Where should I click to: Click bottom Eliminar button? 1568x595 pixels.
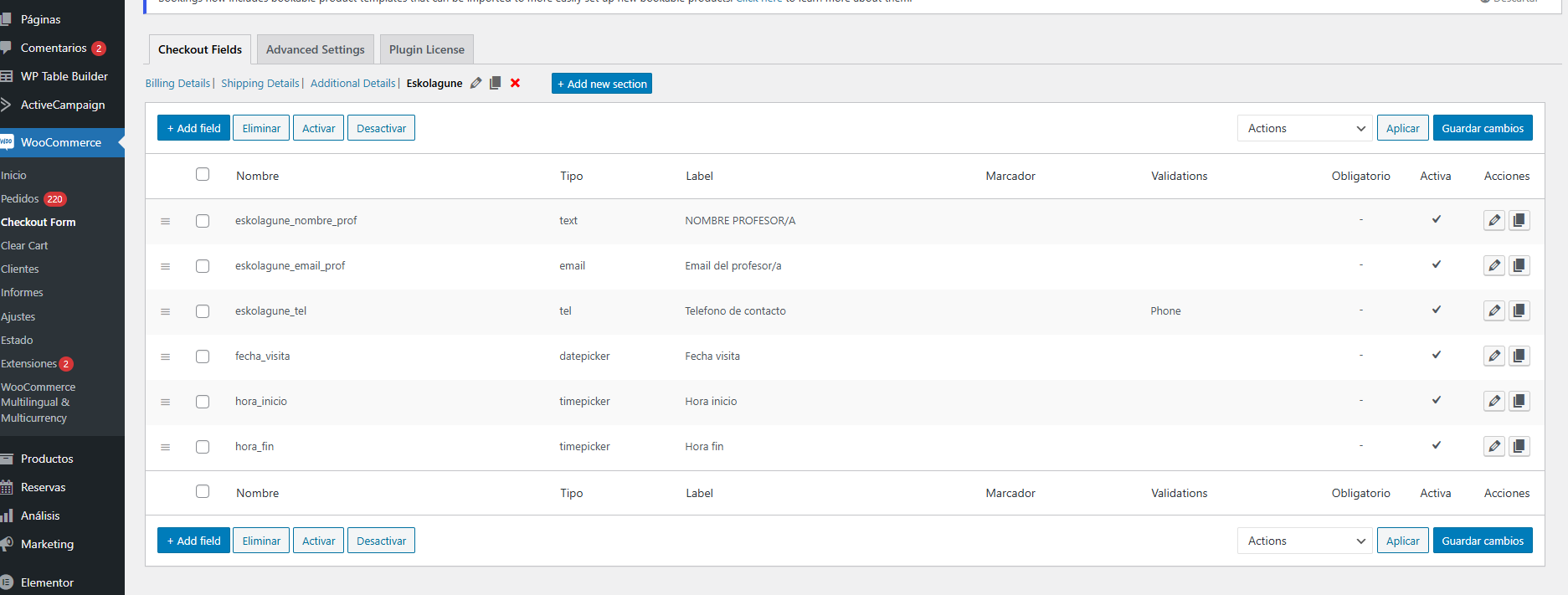[261, 541]
